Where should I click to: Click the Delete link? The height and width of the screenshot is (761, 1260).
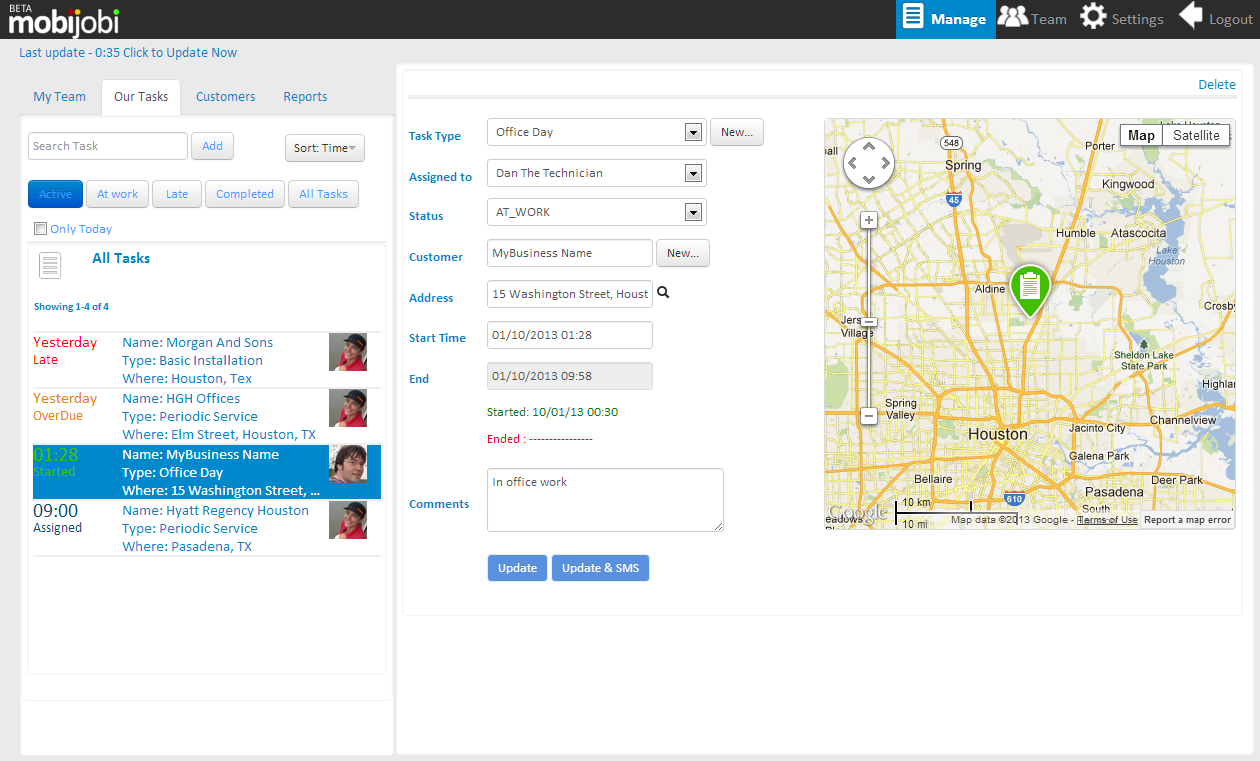pos(1217,85)
